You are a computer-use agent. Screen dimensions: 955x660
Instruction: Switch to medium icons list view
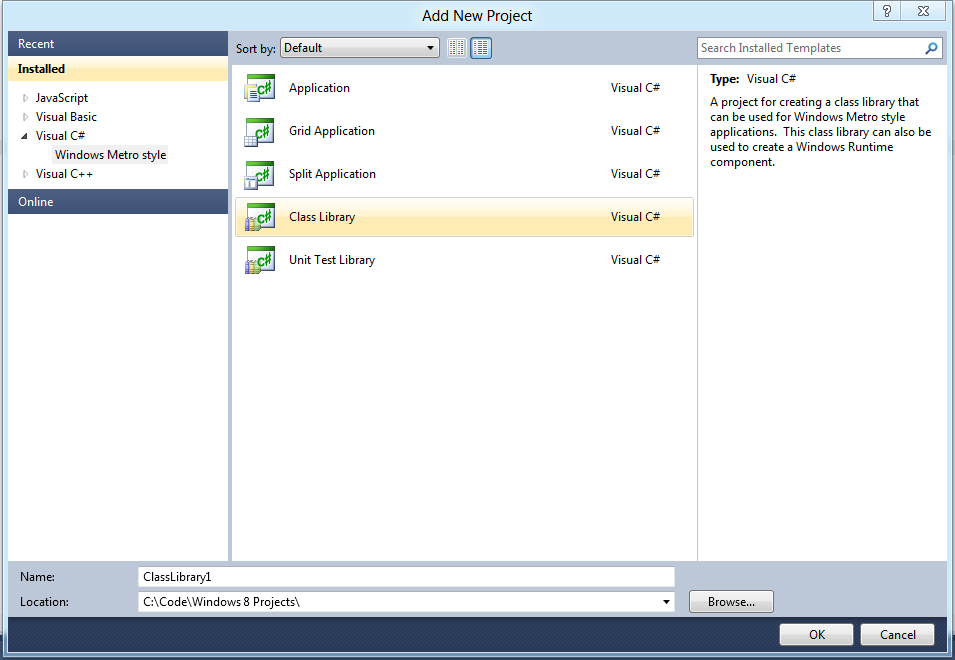pyautogui.click(x=481, y=48)
